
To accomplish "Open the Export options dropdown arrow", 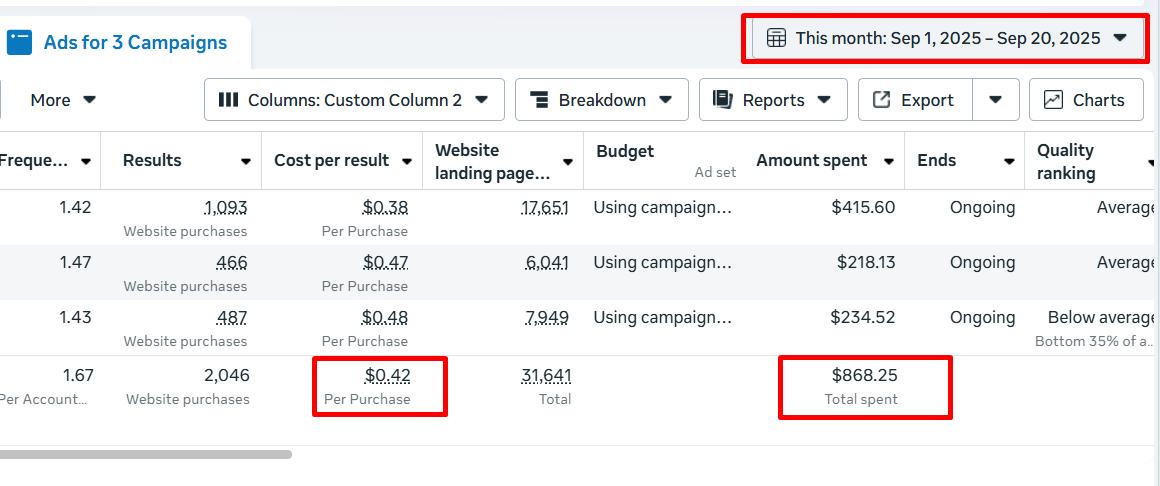I will (996, 100).
